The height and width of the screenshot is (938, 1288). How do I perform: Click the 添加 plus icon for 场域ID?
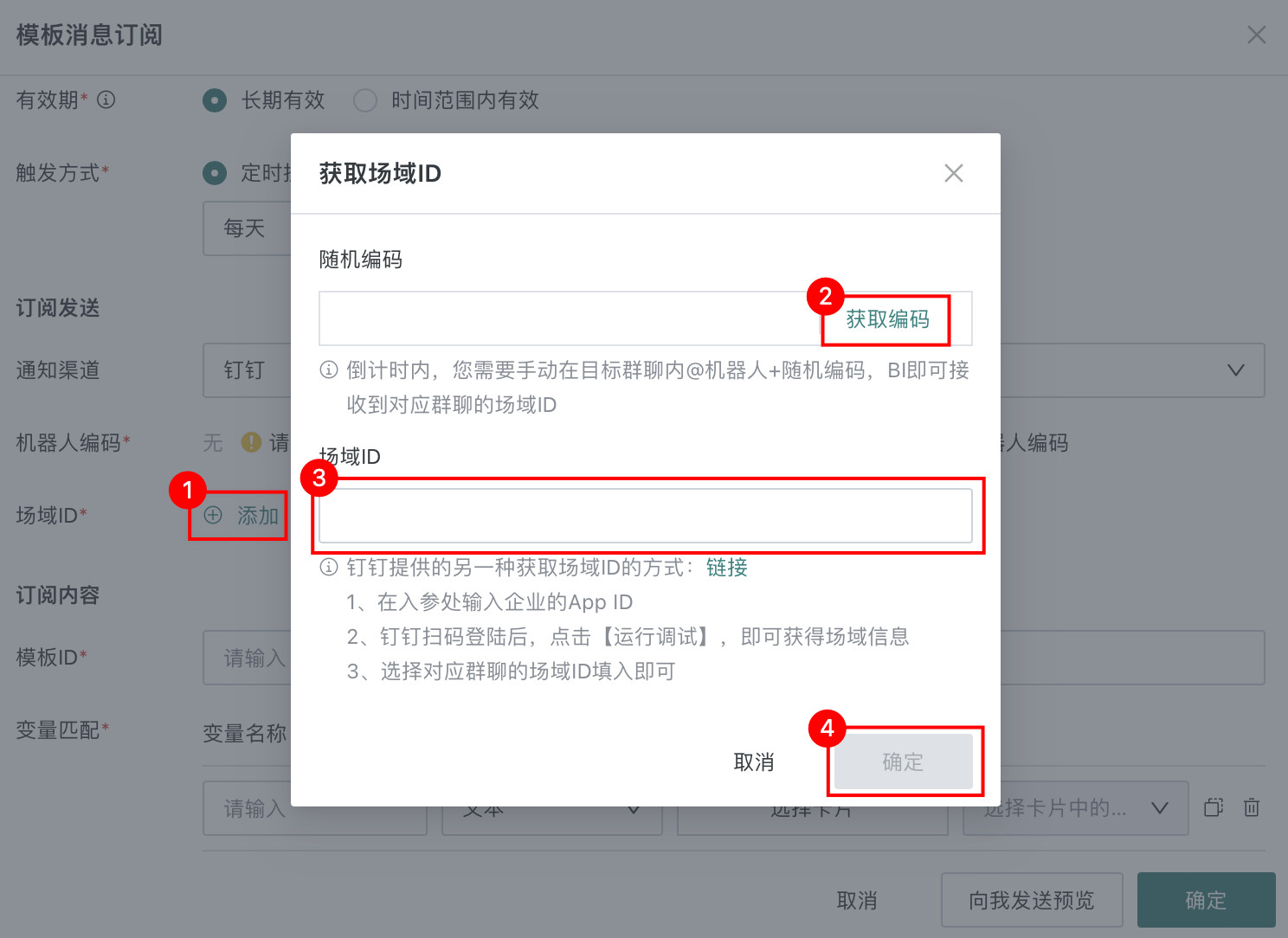click(x=213, y=515)
